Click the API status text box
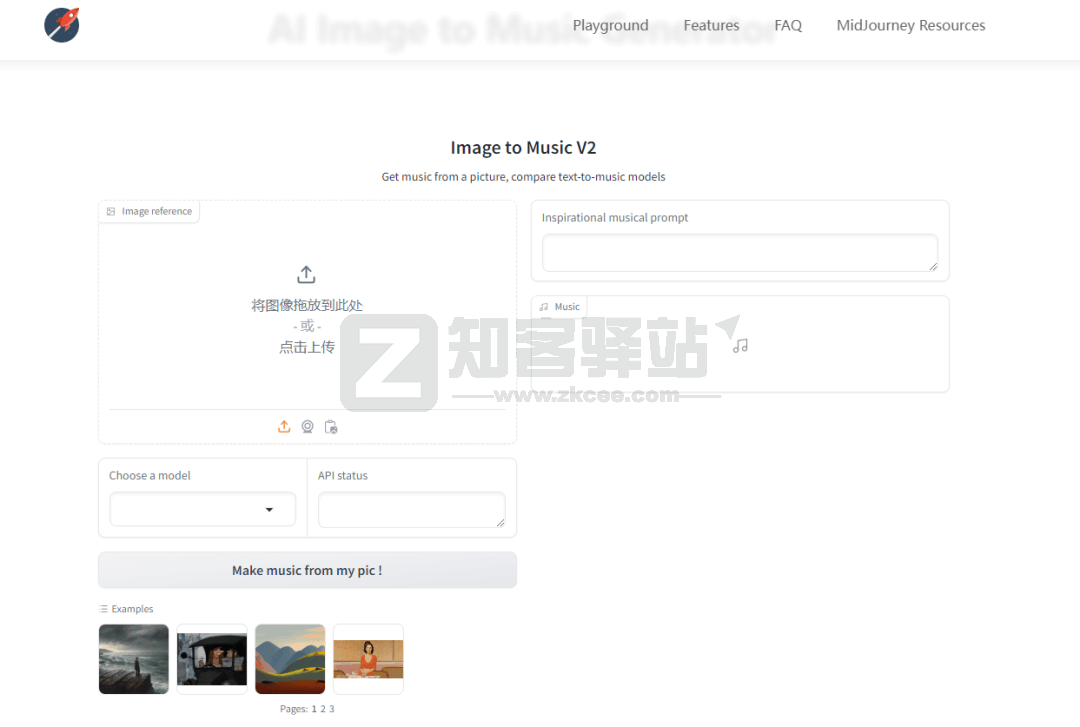The height and width of the screenshot is (727, 1080). coord(411,509)
